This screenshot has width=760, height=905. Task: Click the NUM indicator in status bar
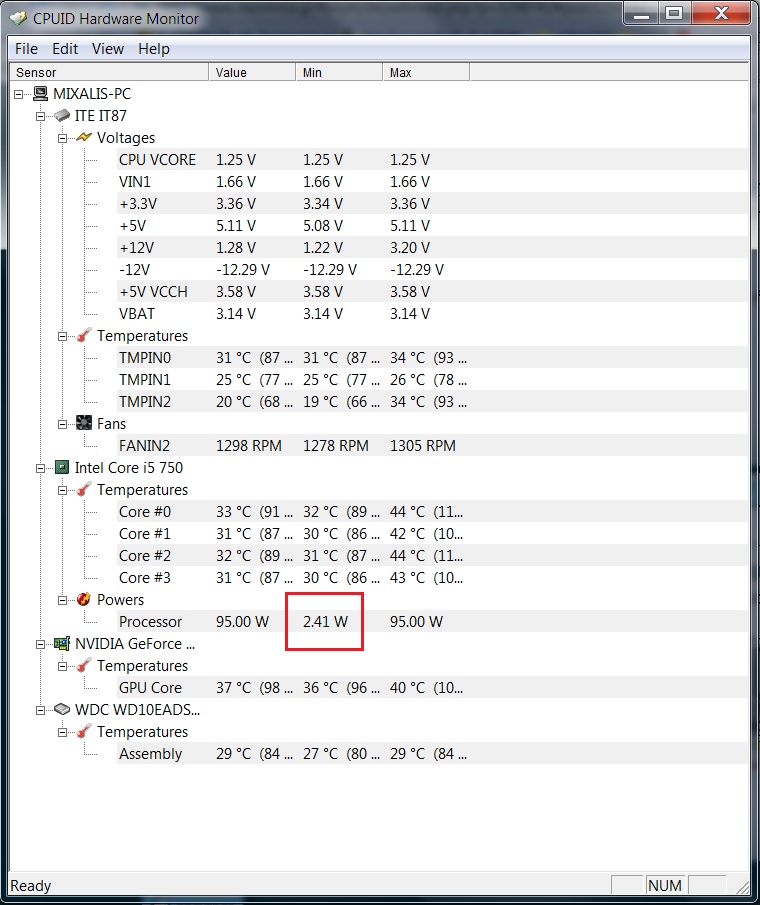click(x=664, y=885)
